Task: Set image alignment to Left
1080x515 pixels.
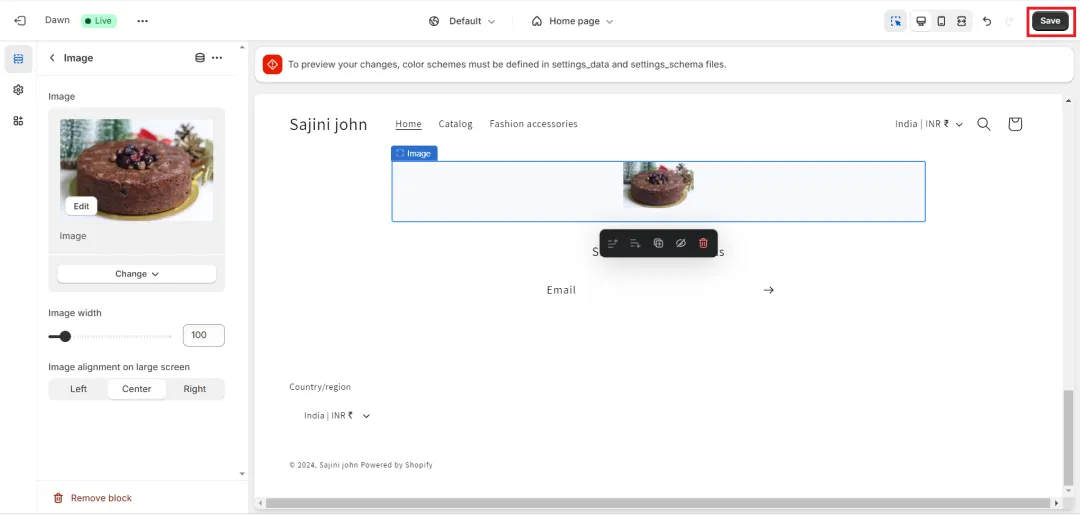Action: (x=79, y=389)
